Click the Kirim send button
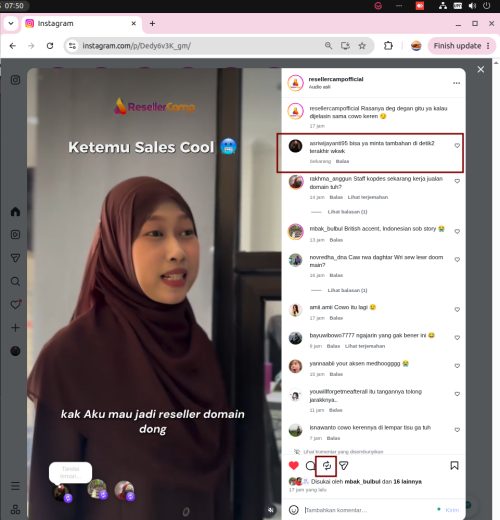Viewport: 500px width, 520px height. [452, 510]
